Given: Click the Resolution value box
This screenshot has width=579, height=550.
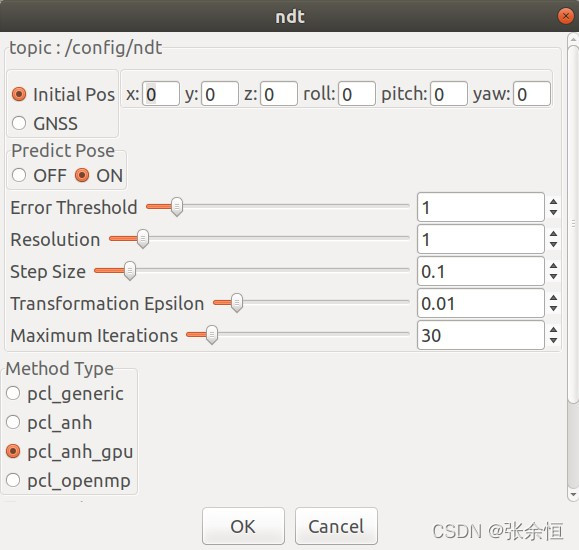Looking at the screenshot, I should [481, 239].
